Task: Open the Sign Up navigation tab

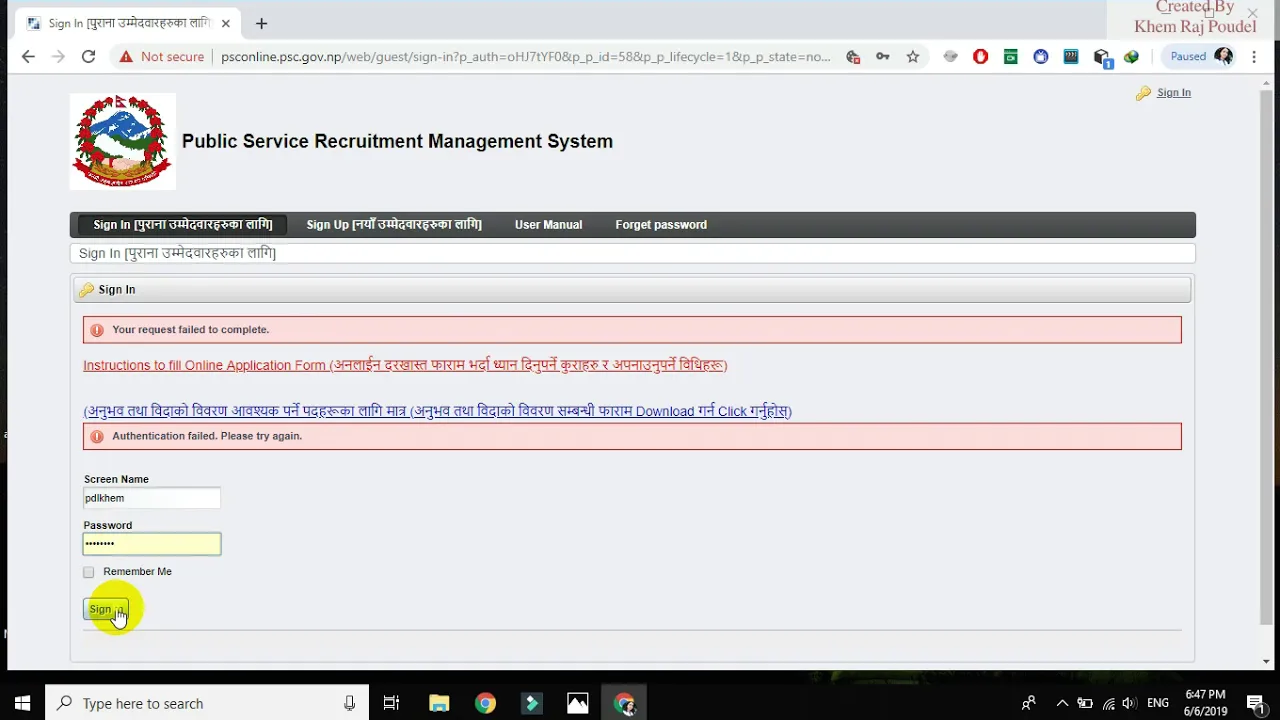Action: click(x=394, y=225)
